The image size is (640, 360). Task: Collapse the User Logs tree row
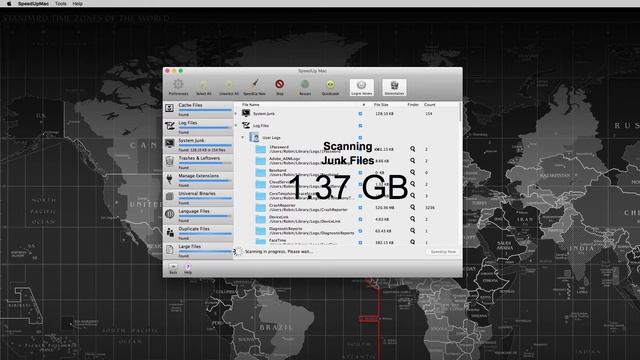(242, 138)
